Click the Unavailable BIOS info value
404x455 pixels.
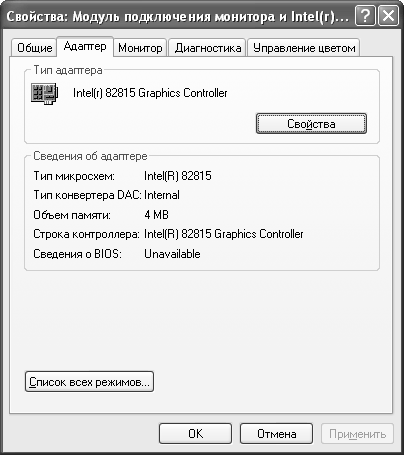tap(172, 254)
